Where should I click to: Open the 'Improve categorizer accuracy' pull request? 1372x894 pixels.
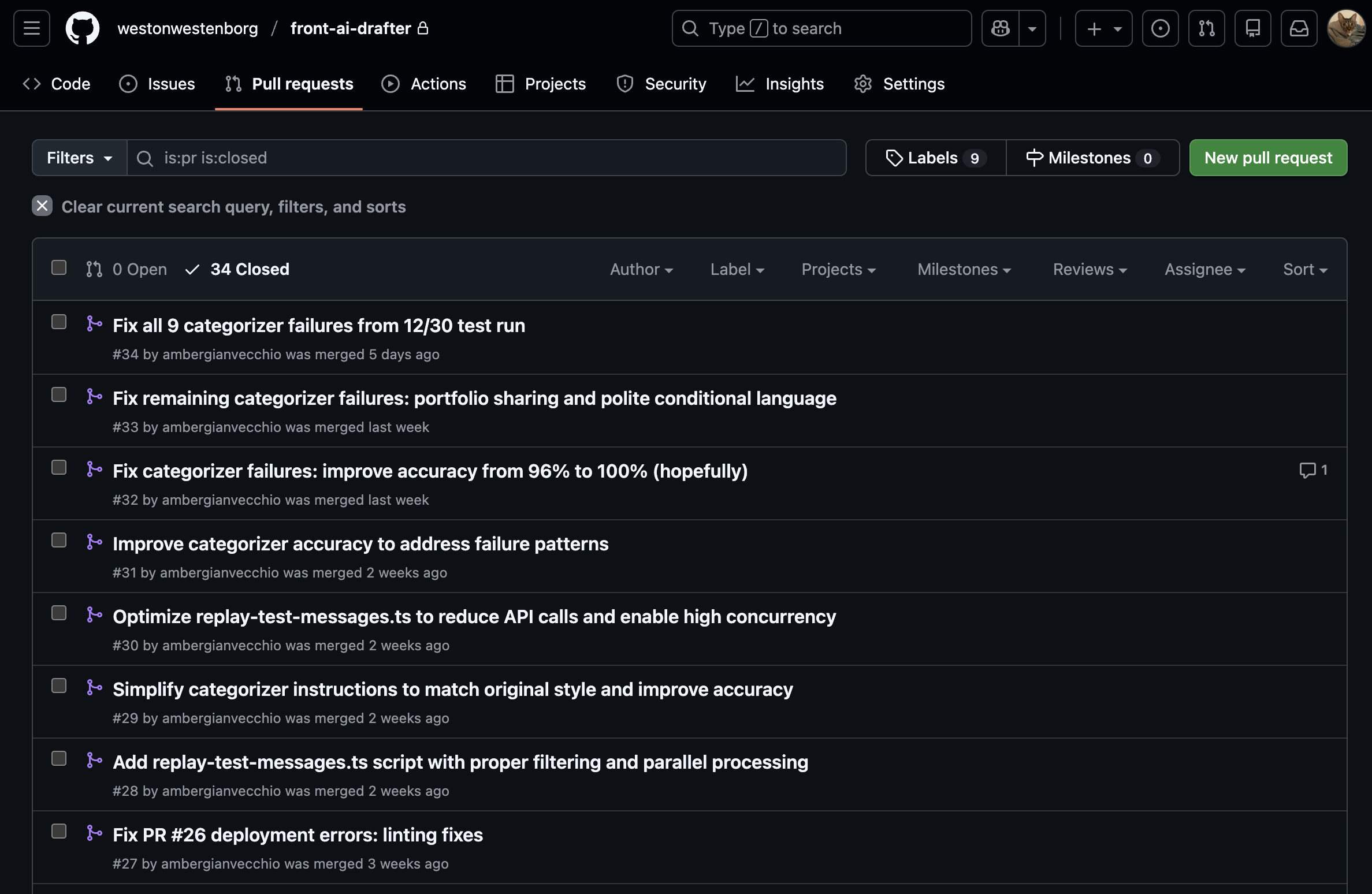360,543
